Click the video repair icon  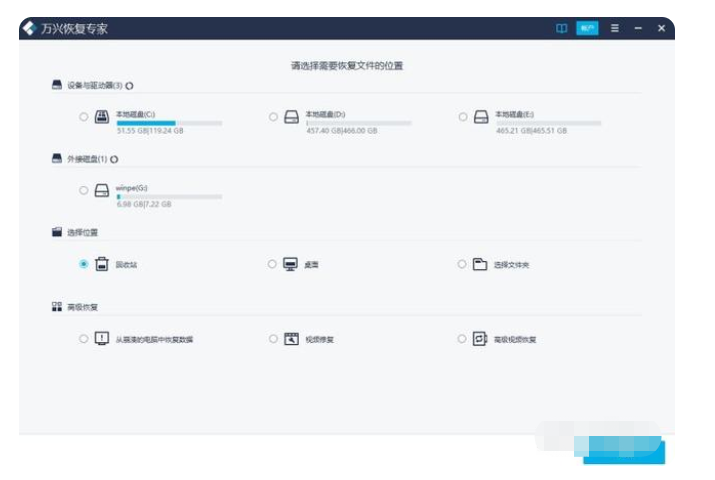click(x=291, y=339)
